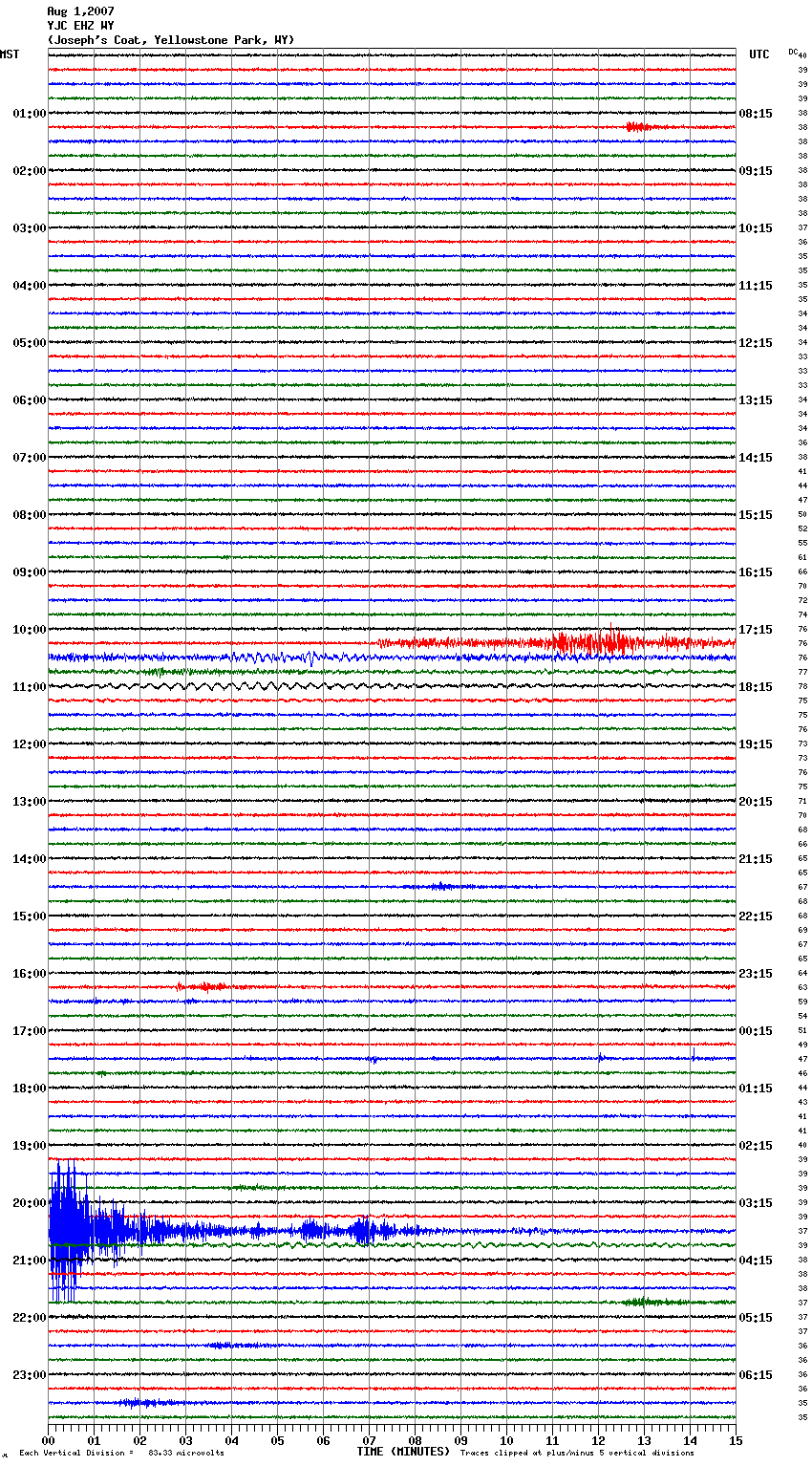The image size is (812, 1466).
Task: Select the 01:00 MST time label
Action: (30, 114)
